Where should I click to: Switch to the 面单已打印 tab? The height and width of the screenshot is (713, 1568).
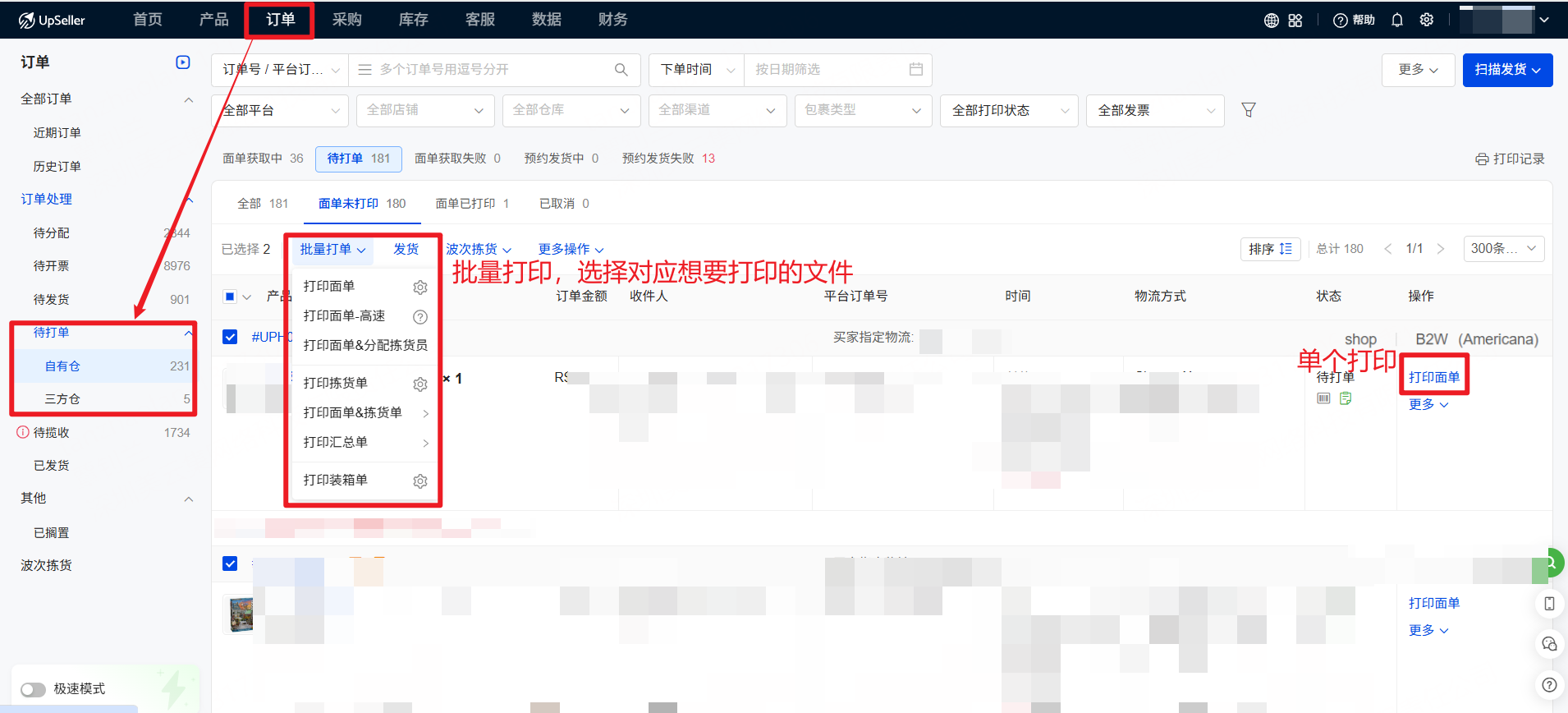(x=471, y=204)
